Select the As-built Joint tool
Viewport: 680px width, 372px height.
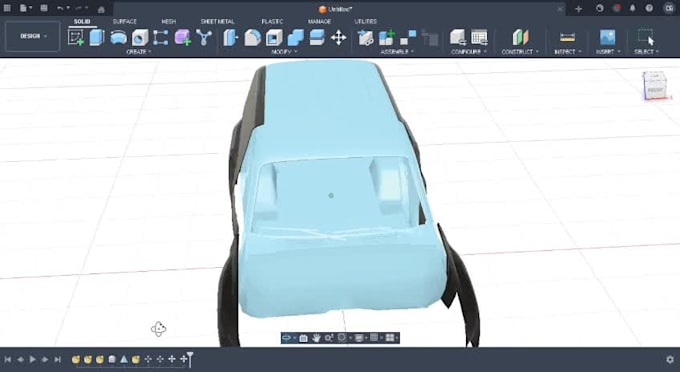tap(408, 37)
